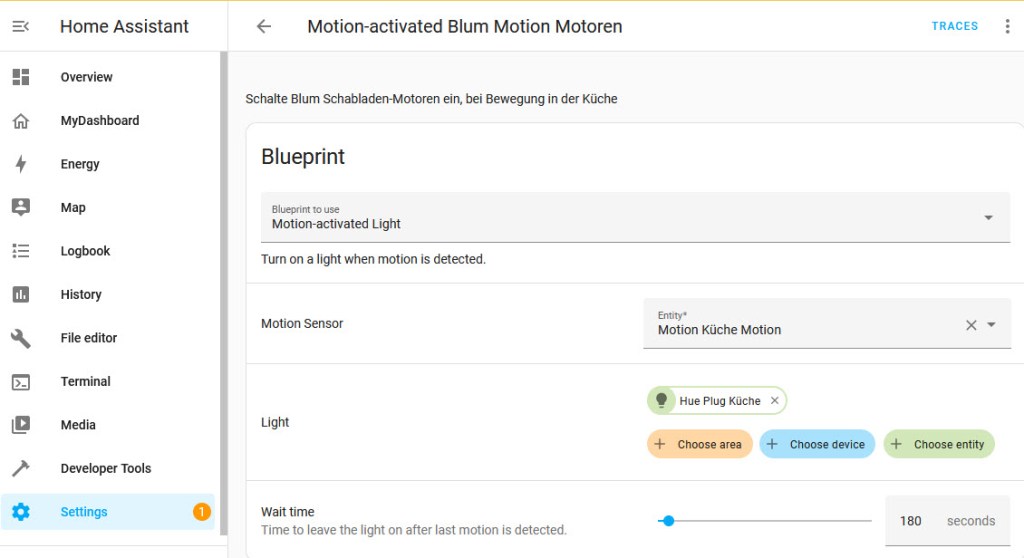Click the 180 seconds input field

(911, 521)
